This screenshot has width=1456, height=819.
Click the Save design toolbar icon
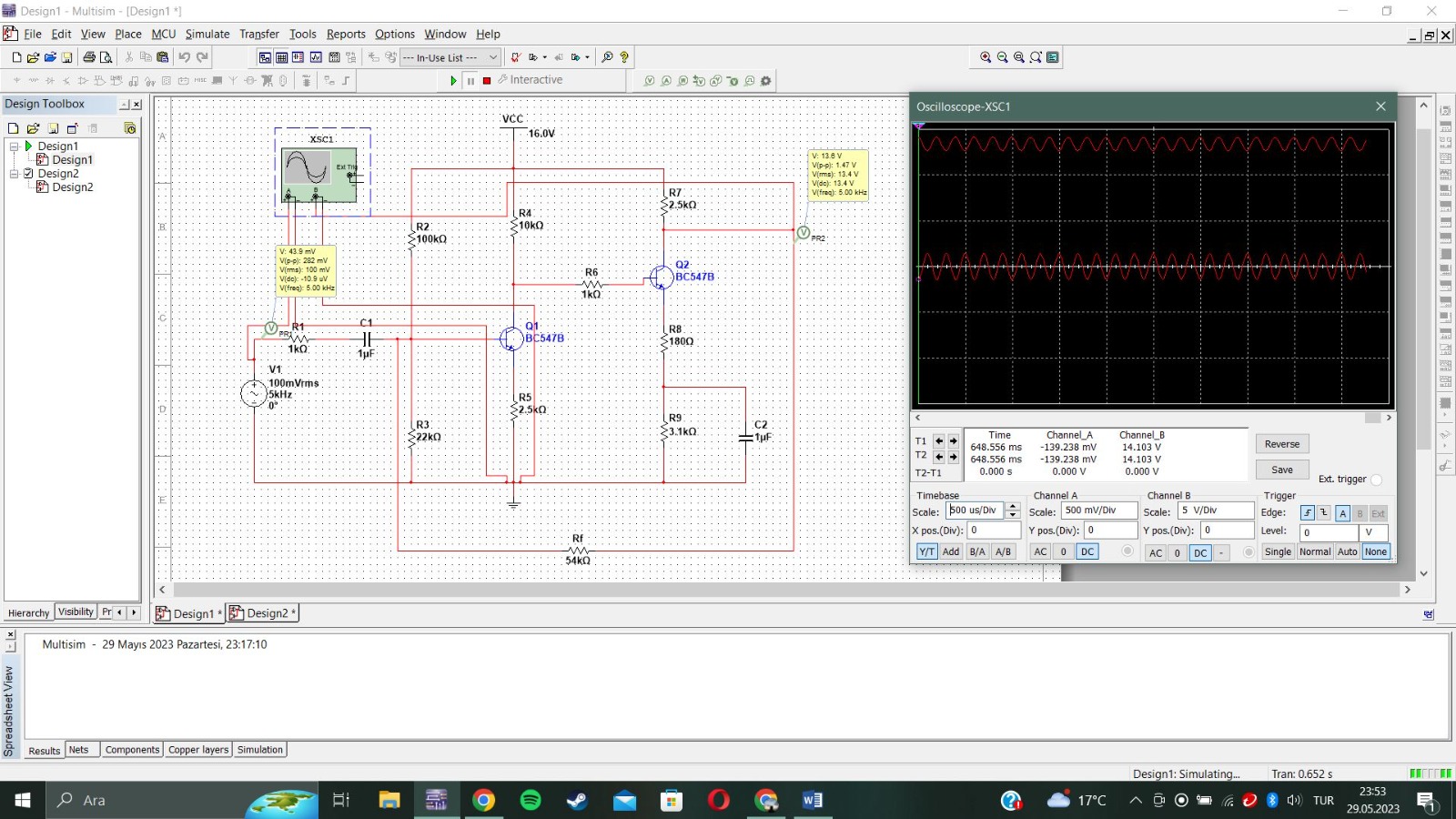click(x=66, y=56)
